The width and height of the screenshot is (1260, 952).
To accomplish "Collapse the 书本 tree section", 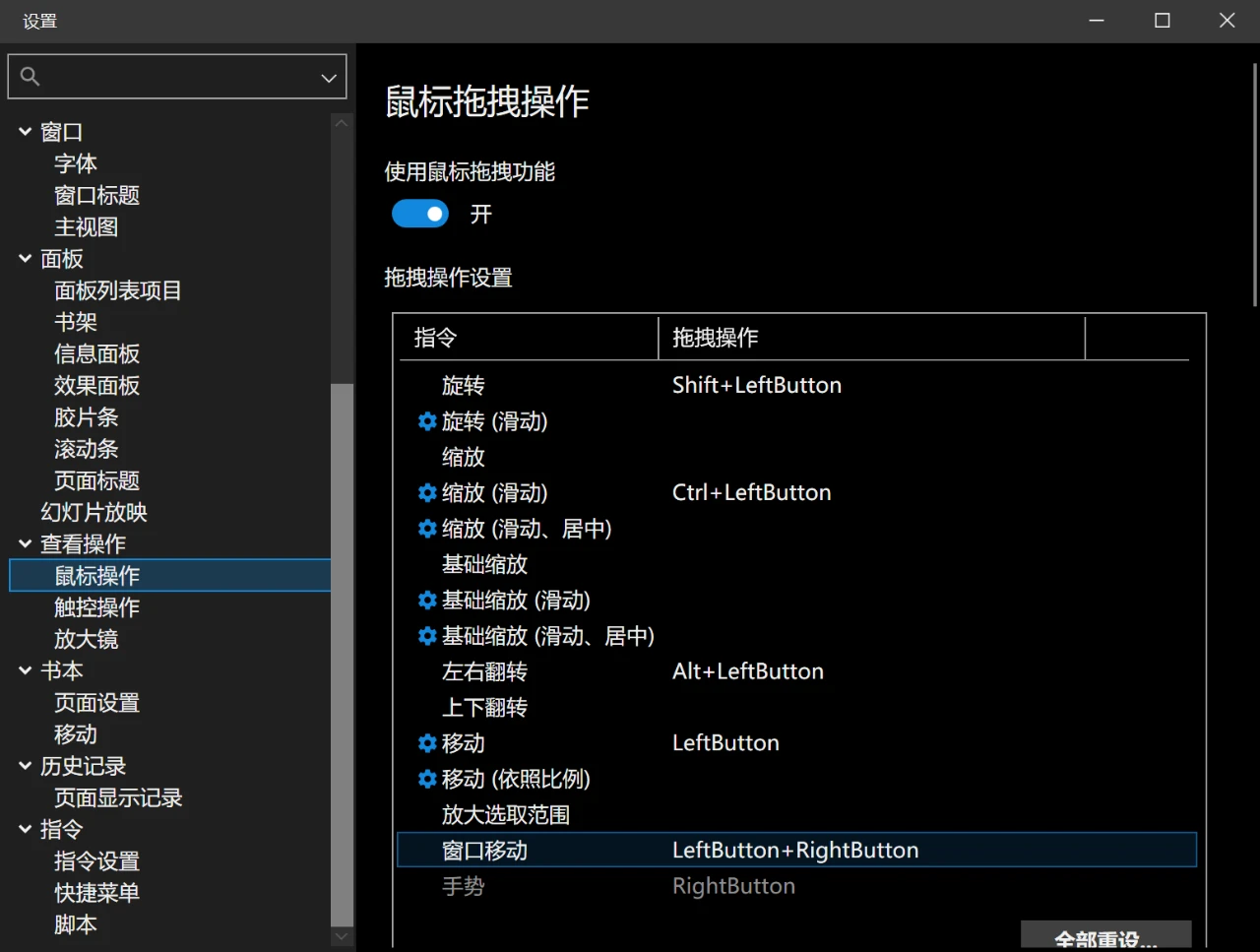I will (26, 670).
